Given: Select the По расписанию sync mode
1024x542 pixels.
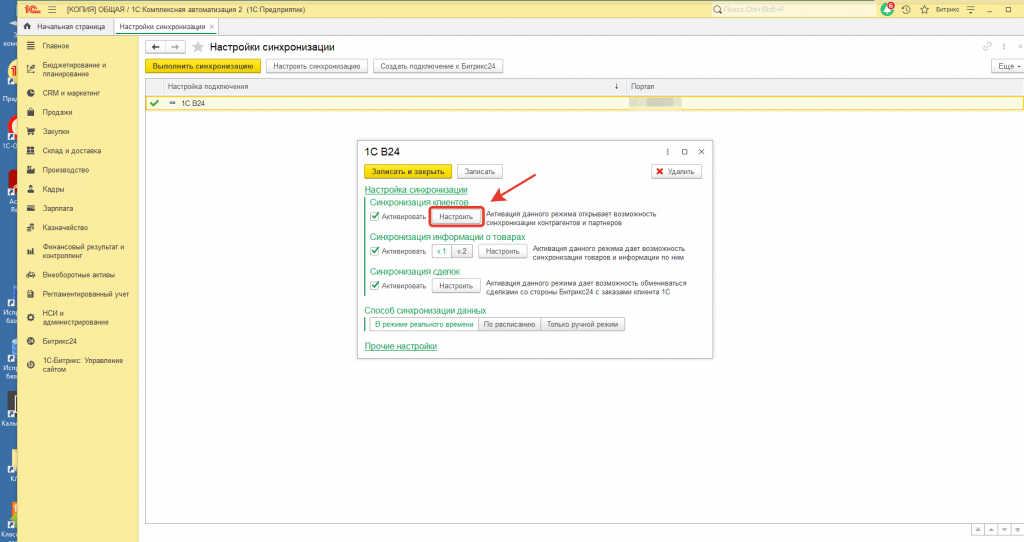Looking at the screenshot, I should pyautogui.click(x=510, y=324).
